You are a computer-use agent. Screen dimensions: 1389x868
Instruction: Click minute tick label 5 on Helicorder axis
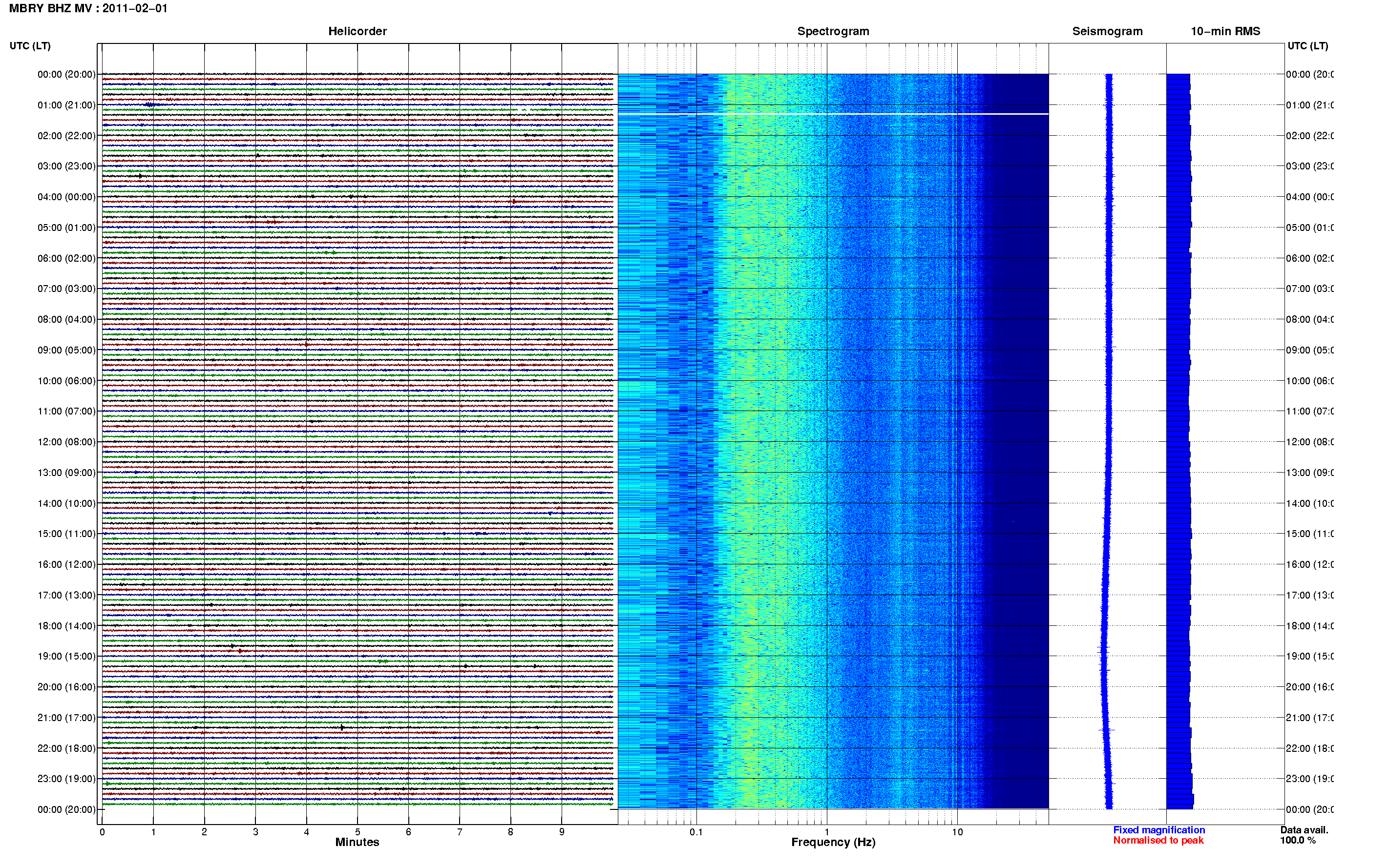(x=357, y=832)
